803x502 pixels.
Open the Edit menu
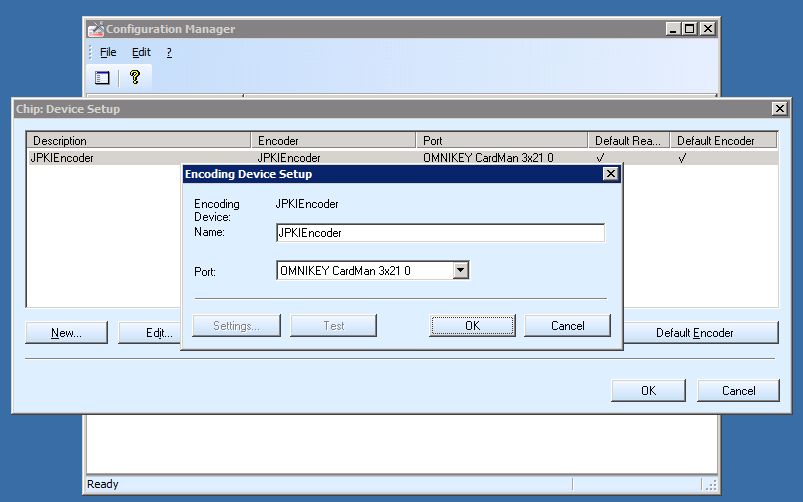pyautogui.click(x=141, y=52)
